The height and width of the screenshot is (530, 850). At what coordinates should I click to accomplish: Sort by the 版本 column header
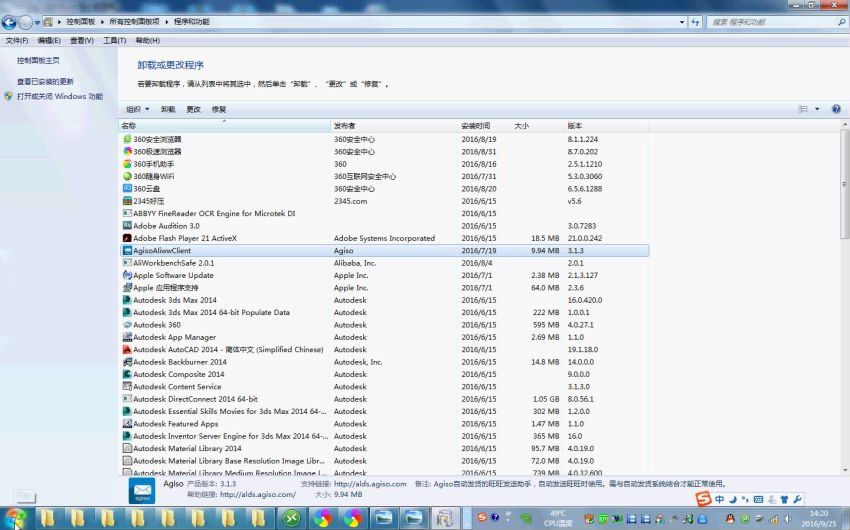point(606,126)
